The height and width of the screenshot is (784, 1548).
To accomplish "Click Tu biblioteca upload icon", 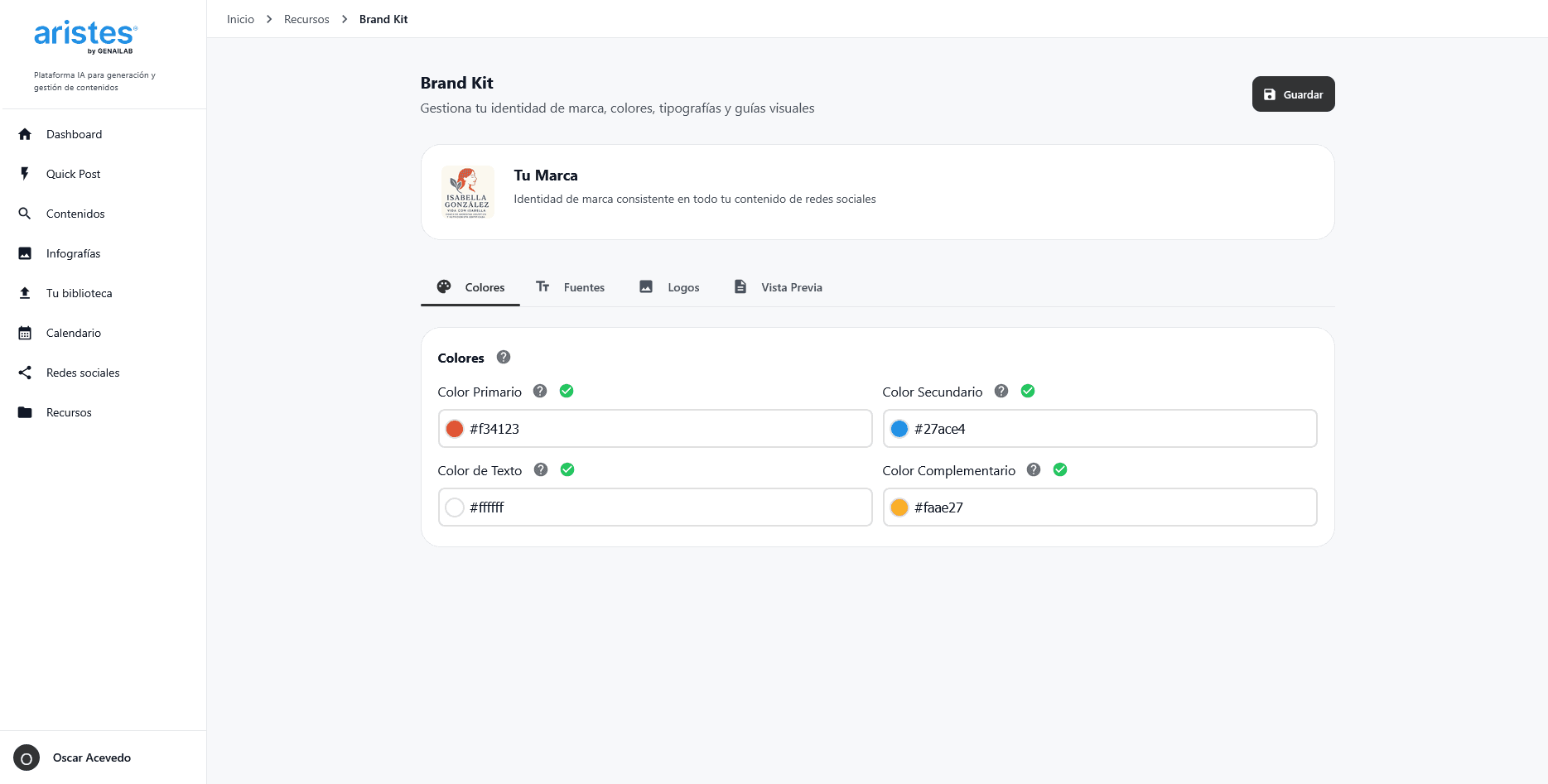I will (x=25, y=293).
